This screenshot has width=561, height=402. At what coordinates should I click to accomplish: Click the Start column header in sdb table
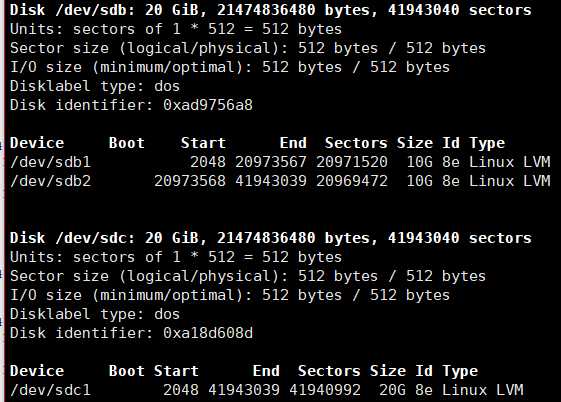203,143
